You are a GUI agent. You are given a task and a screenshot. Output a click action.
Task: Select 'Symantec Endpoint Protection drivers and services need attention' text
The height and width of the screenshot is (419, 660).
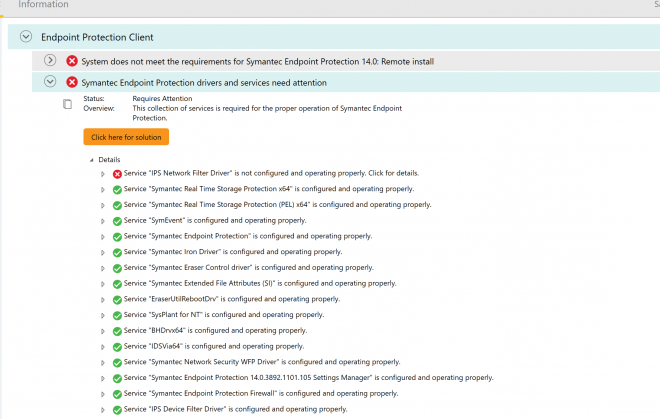pyautogui.click(x=204, y=83)
